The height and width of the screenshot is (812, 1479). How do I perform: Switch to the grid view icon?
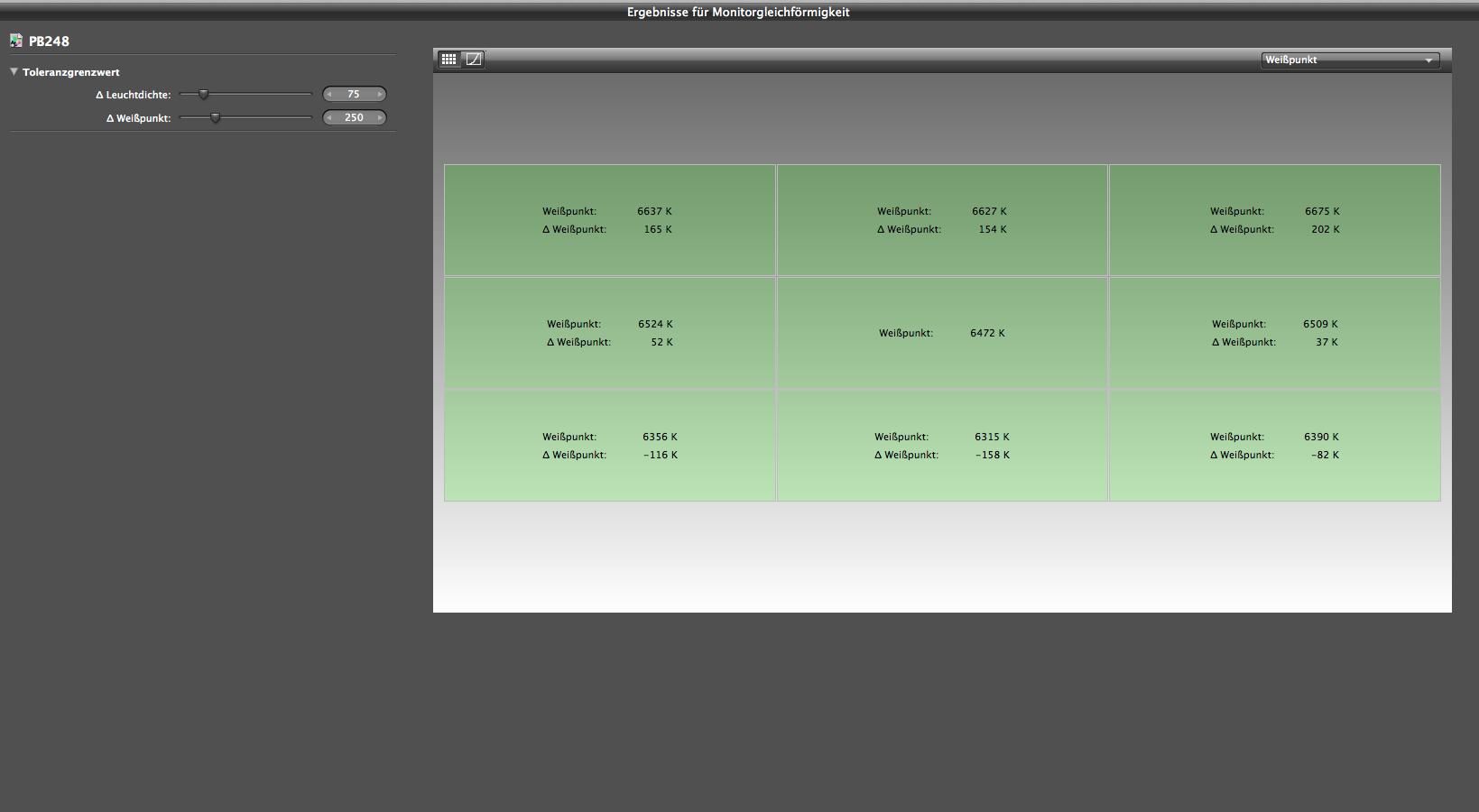tap(448, 60)
